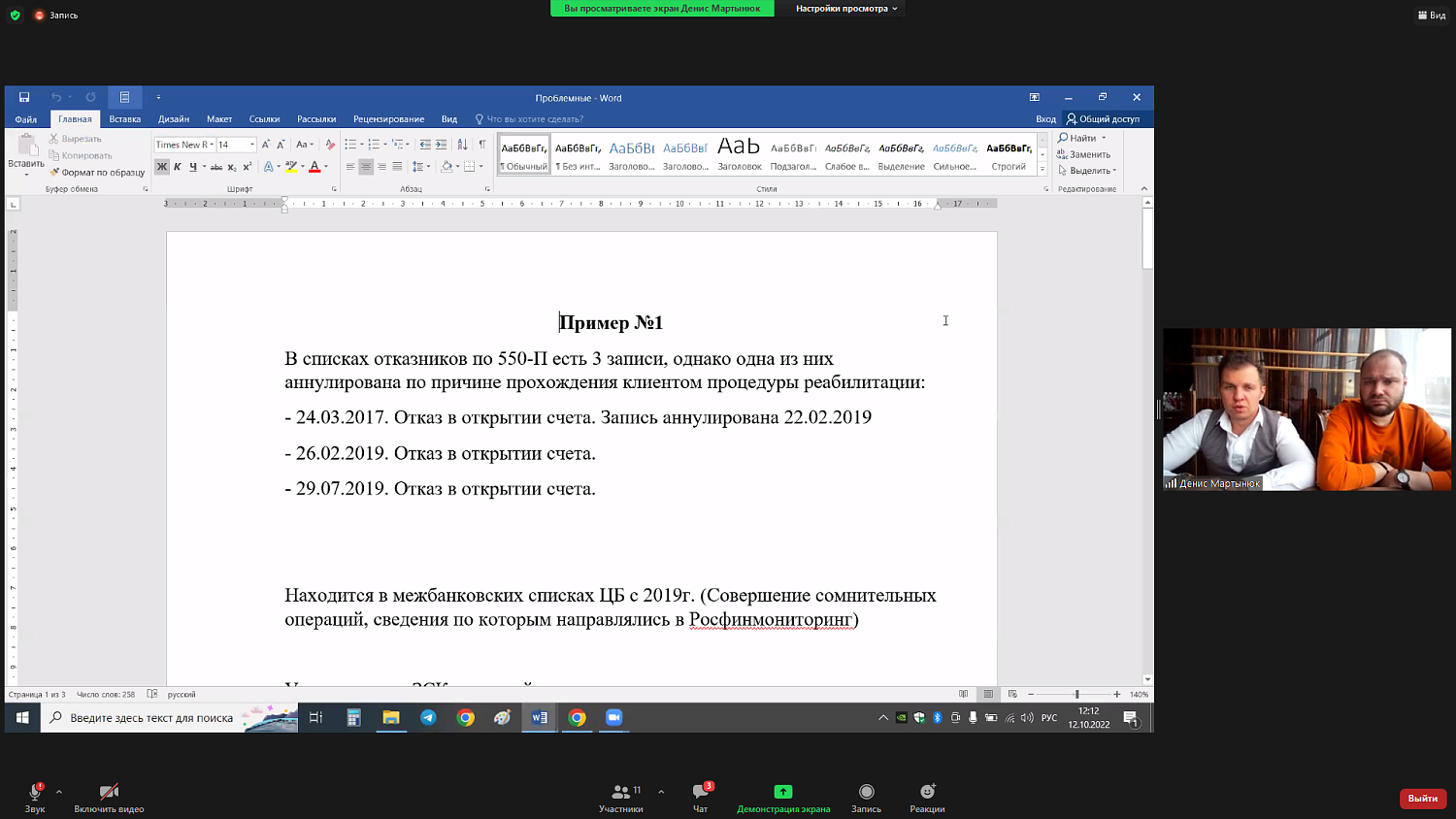Viewport: 1456px width, 819px height.
Task: Decrease font size with the shrink font icon
Action: tap(281, 145)
